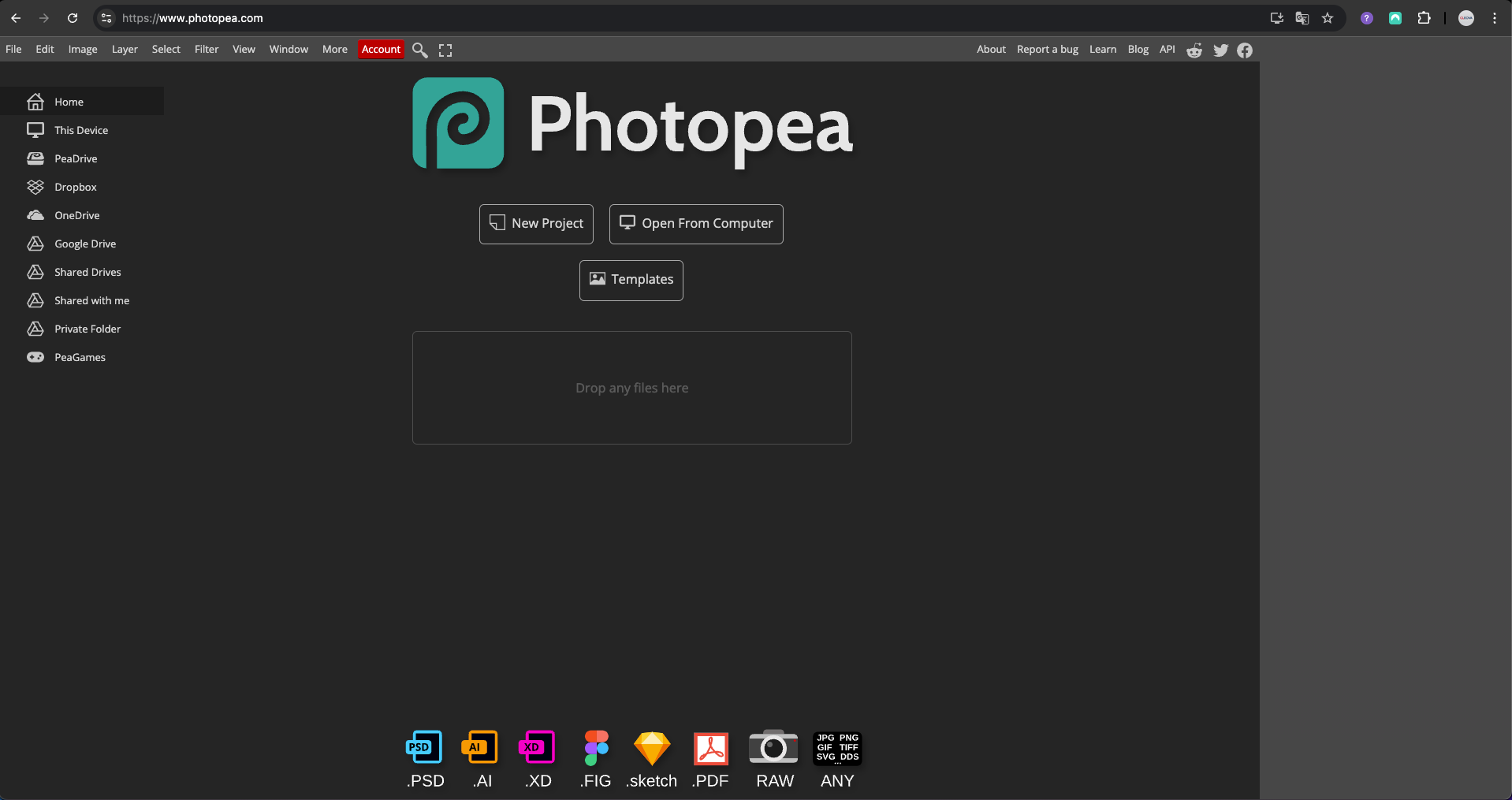Click the Home house icon in sidebar
Screen dimensions: 1512x800
[35, 102]
